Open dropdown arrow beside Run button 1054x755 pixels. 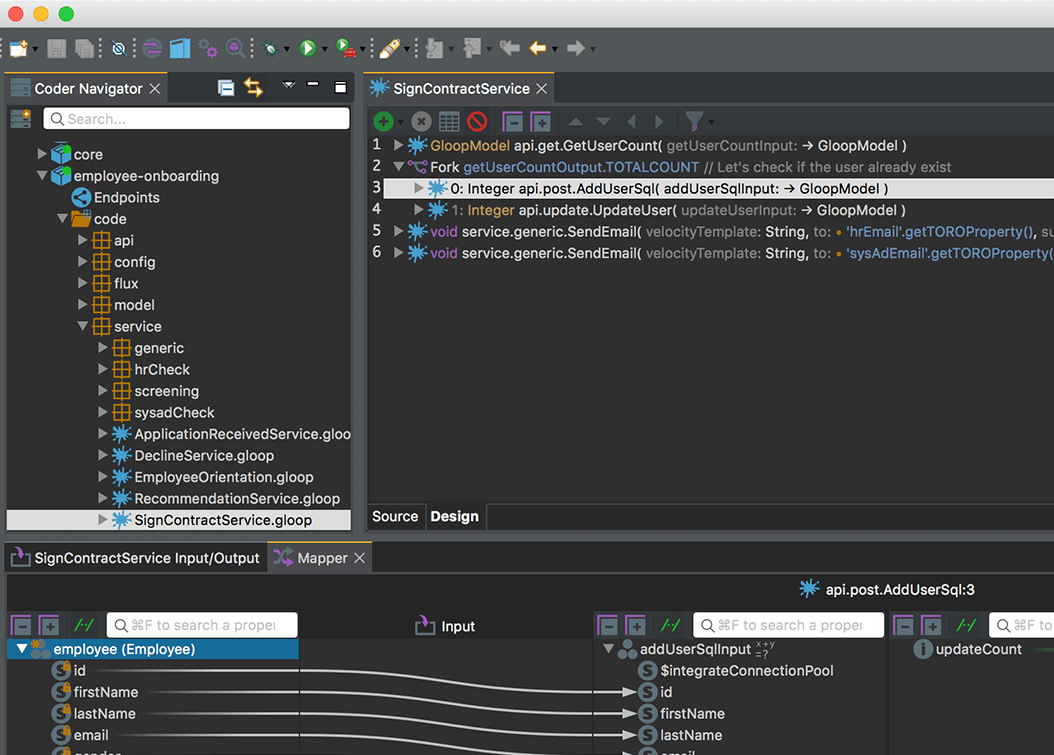coord(325,49)
